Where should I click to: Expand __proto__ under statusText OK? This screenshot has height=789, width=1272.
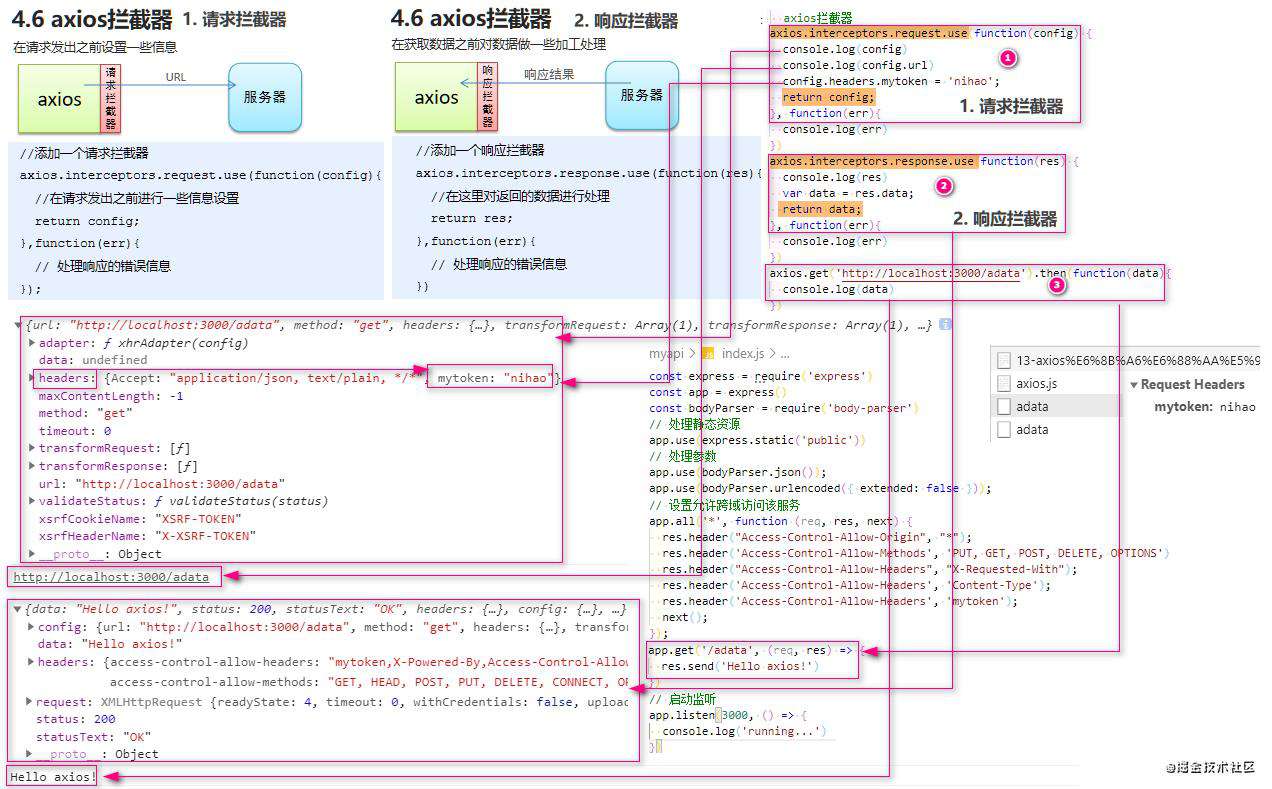point(28,754)
